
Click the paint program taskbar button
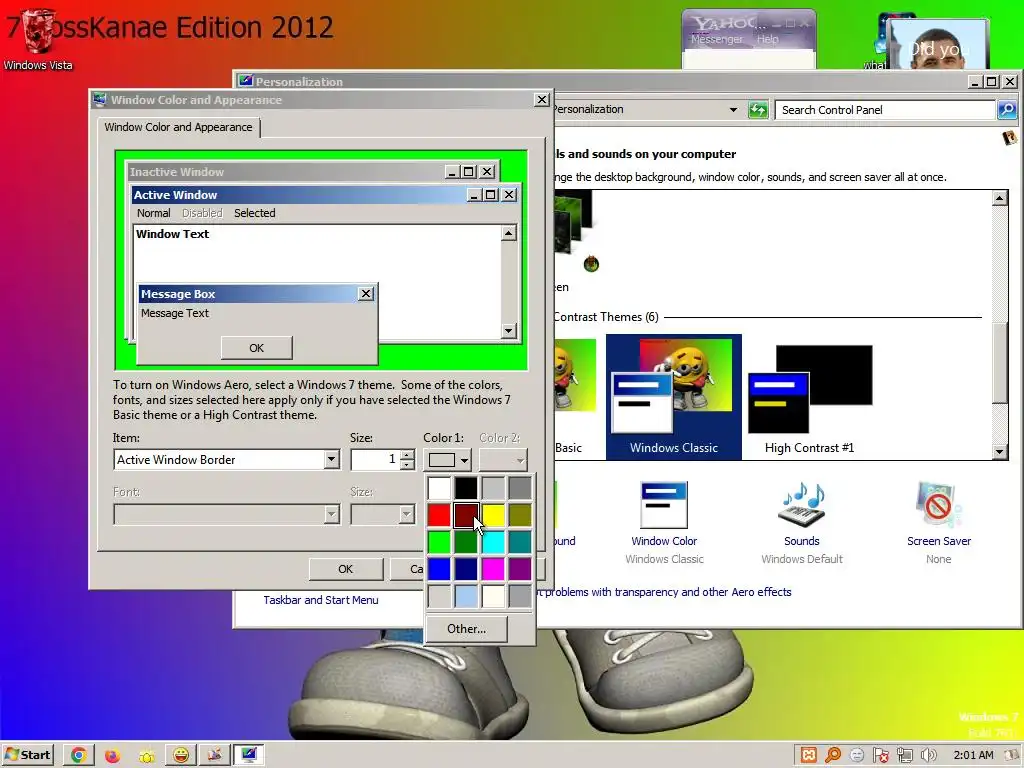(214, 755)
